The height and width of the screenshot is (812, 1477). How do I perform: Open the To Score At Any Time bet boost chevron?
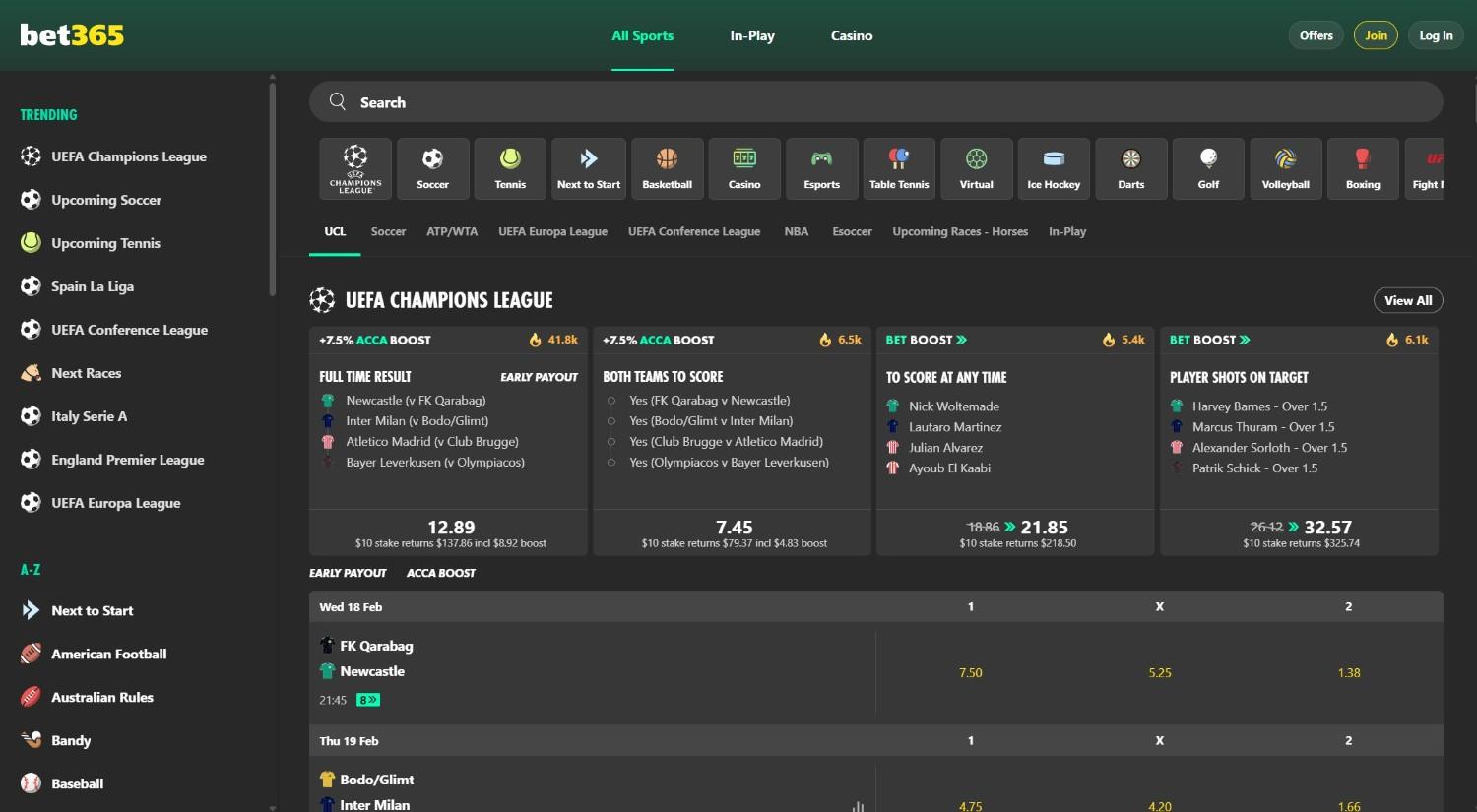pyautogui.click(x=961, y=339)
